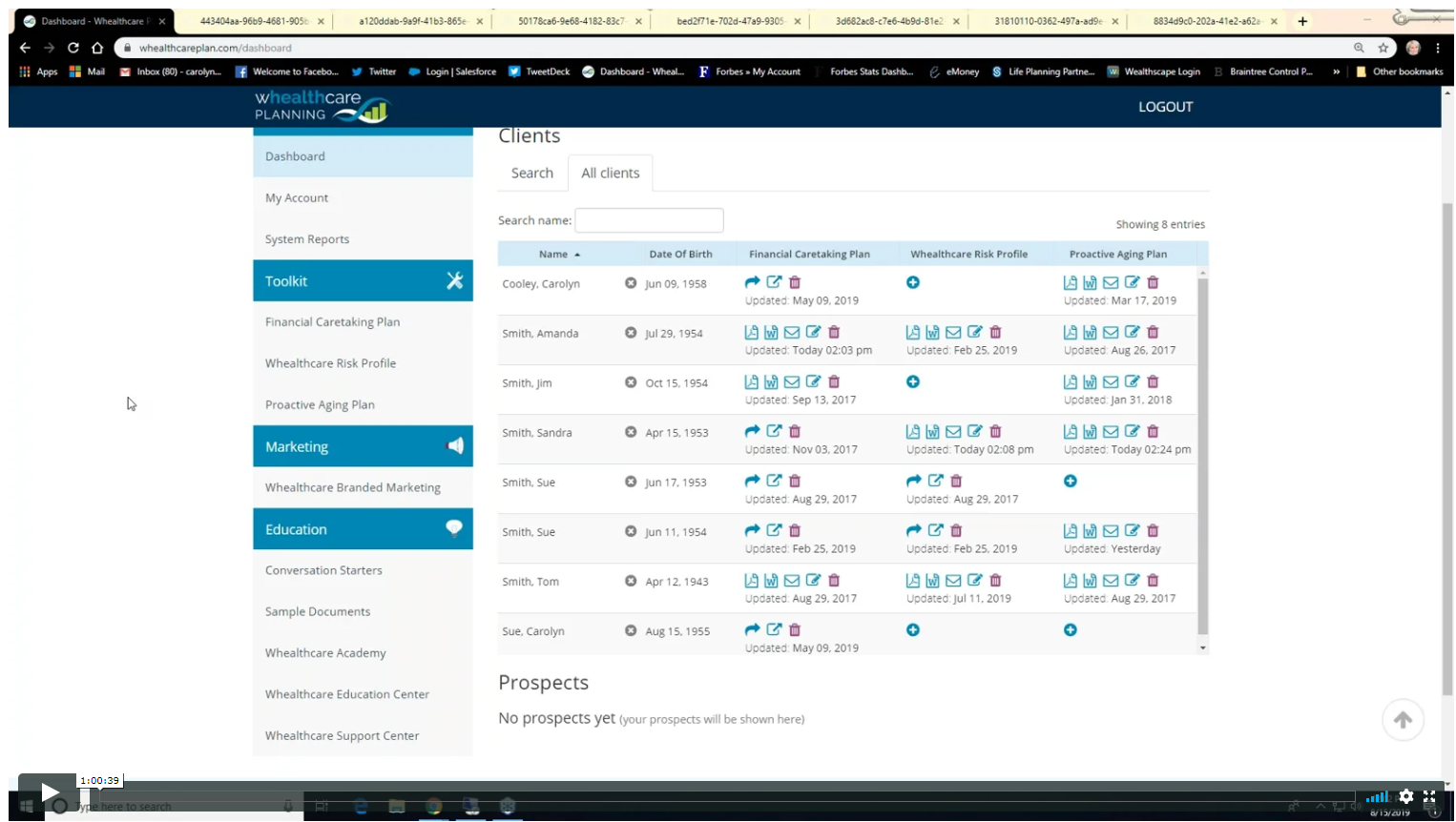The image size is (1456, 822).
Task: Add Proactive Aging Plan for Sue Smith born 1953
Action: click(x=1071, y=482)
